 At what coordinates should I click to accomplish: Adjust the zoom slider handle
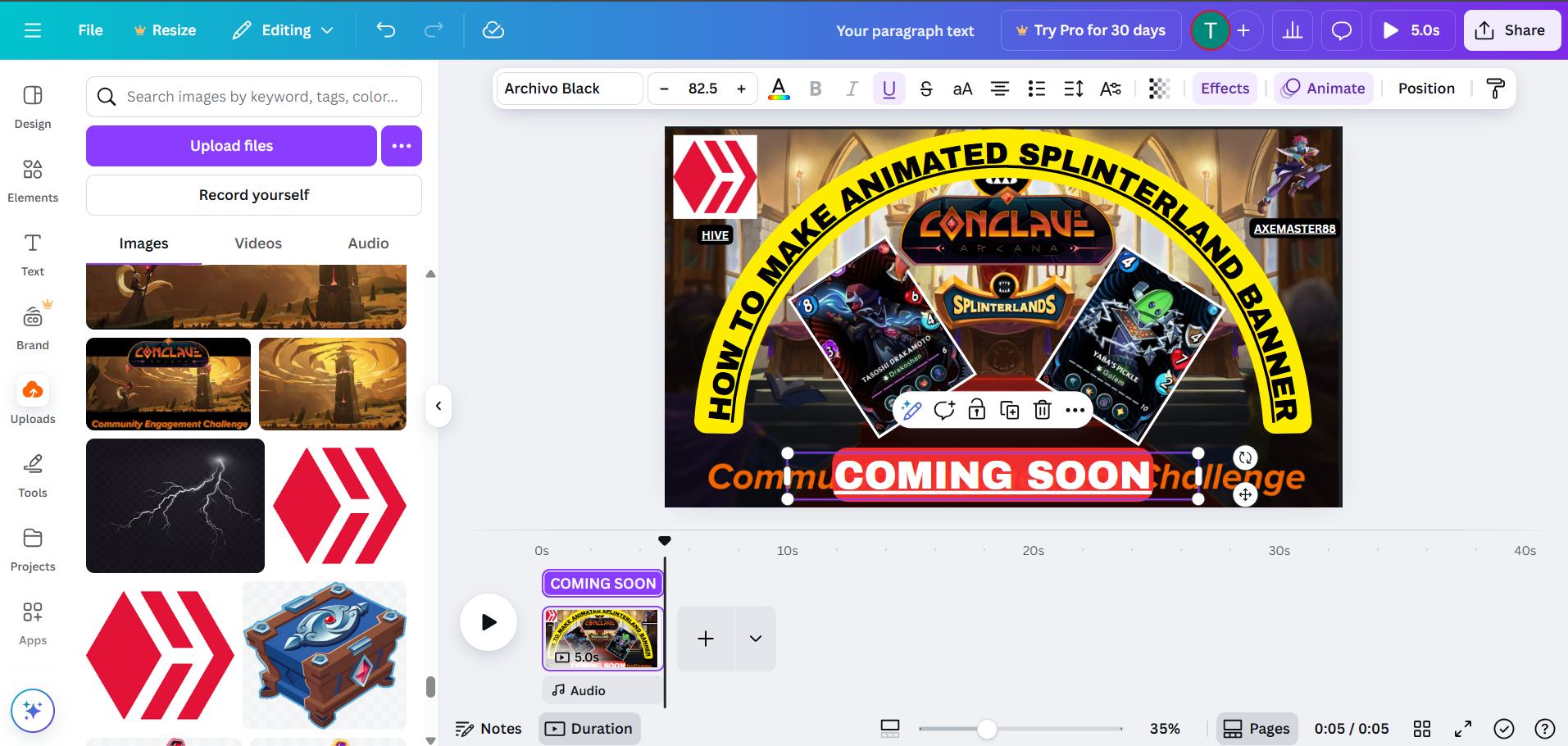pyautogui.click(x=987, y=729)
